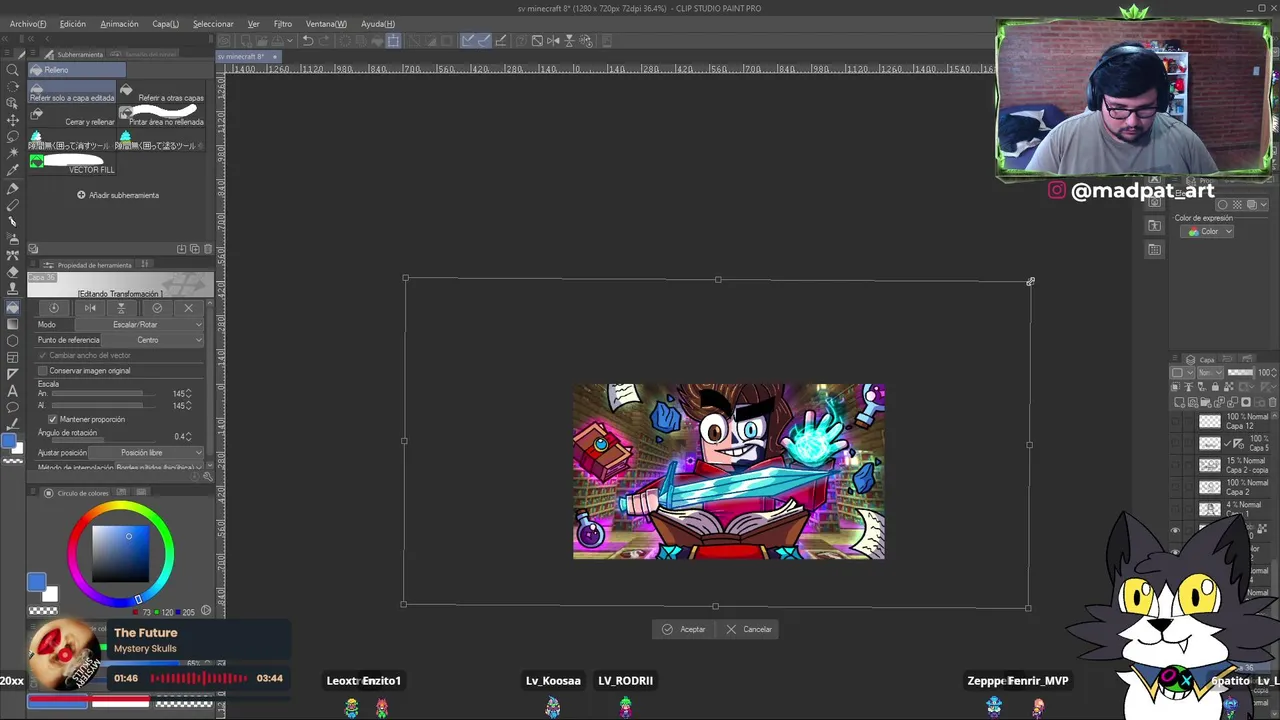The width and height of the screenshot is (1280, 720).
Task: Toggle Conservar imagen original checkbox
Action: [43, 371]
